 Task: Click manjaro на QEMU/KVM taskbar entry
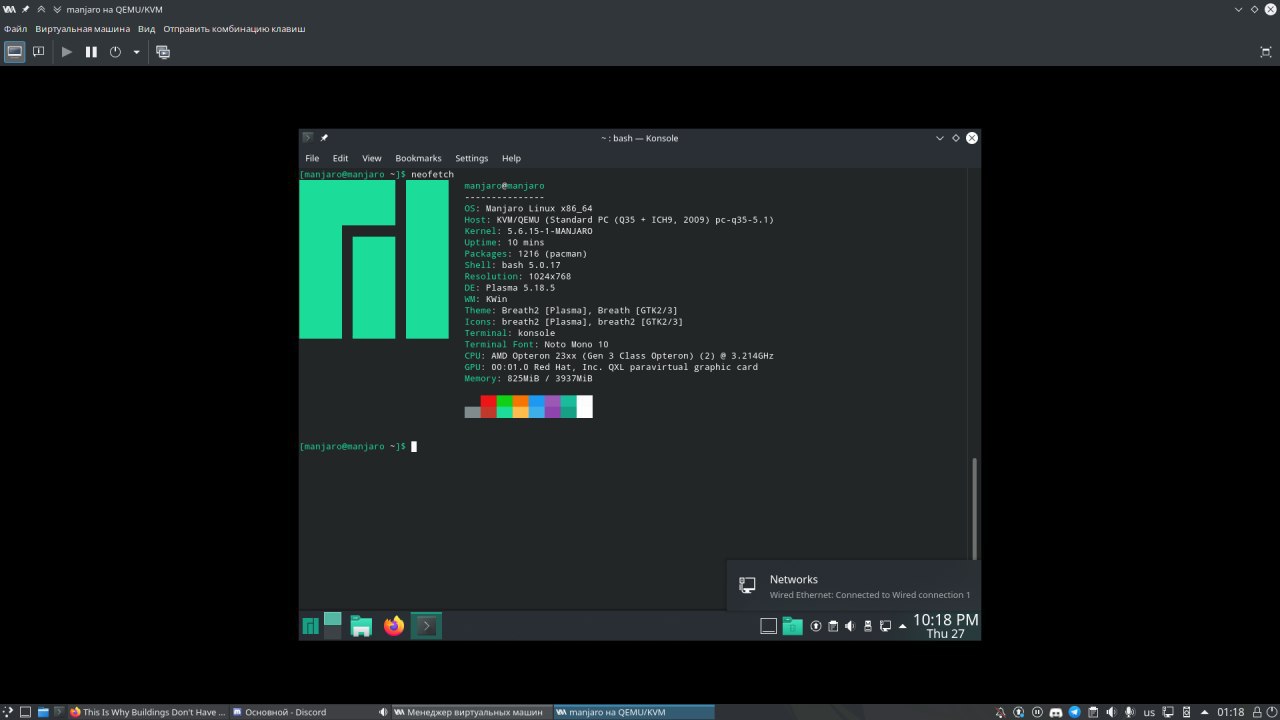click(x=634, y=712)
